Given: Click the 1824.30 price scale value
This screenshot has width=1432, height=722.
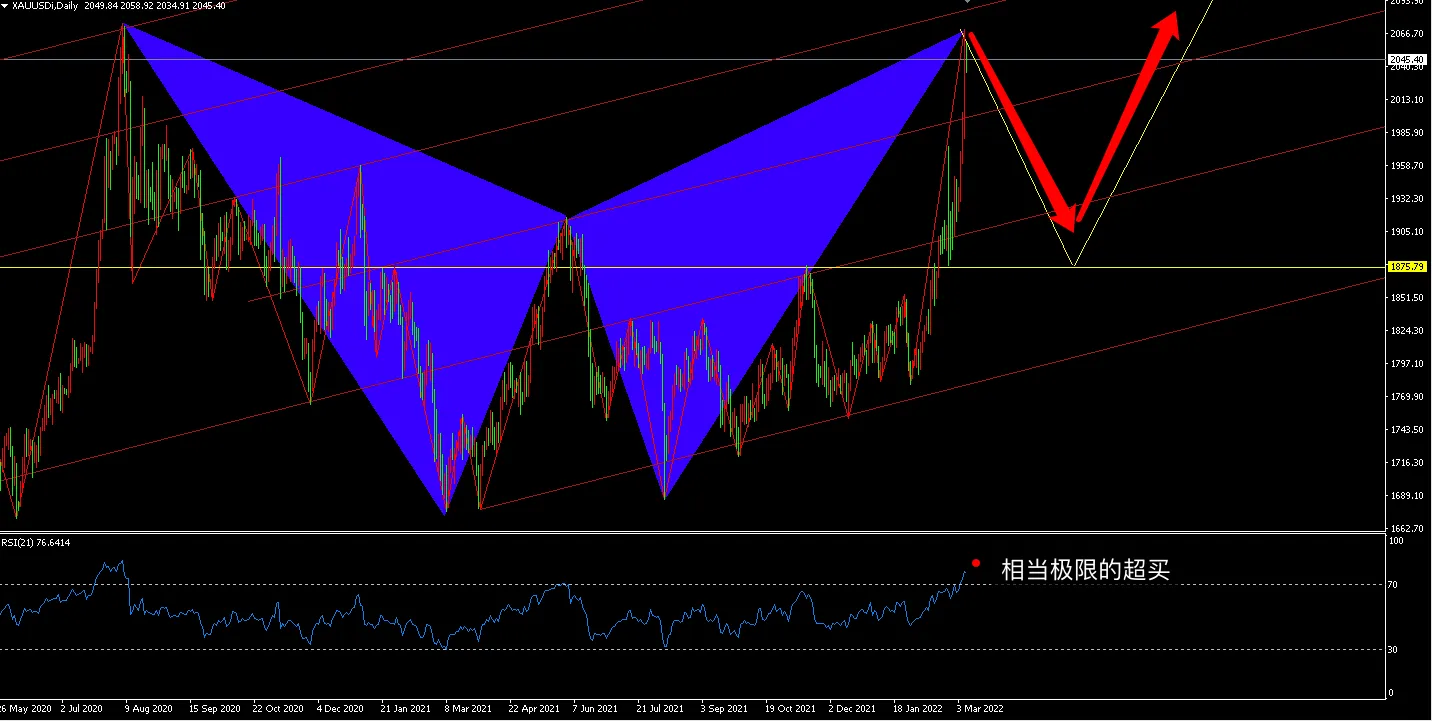Looking at the screenshot, I should (1406, 331).
